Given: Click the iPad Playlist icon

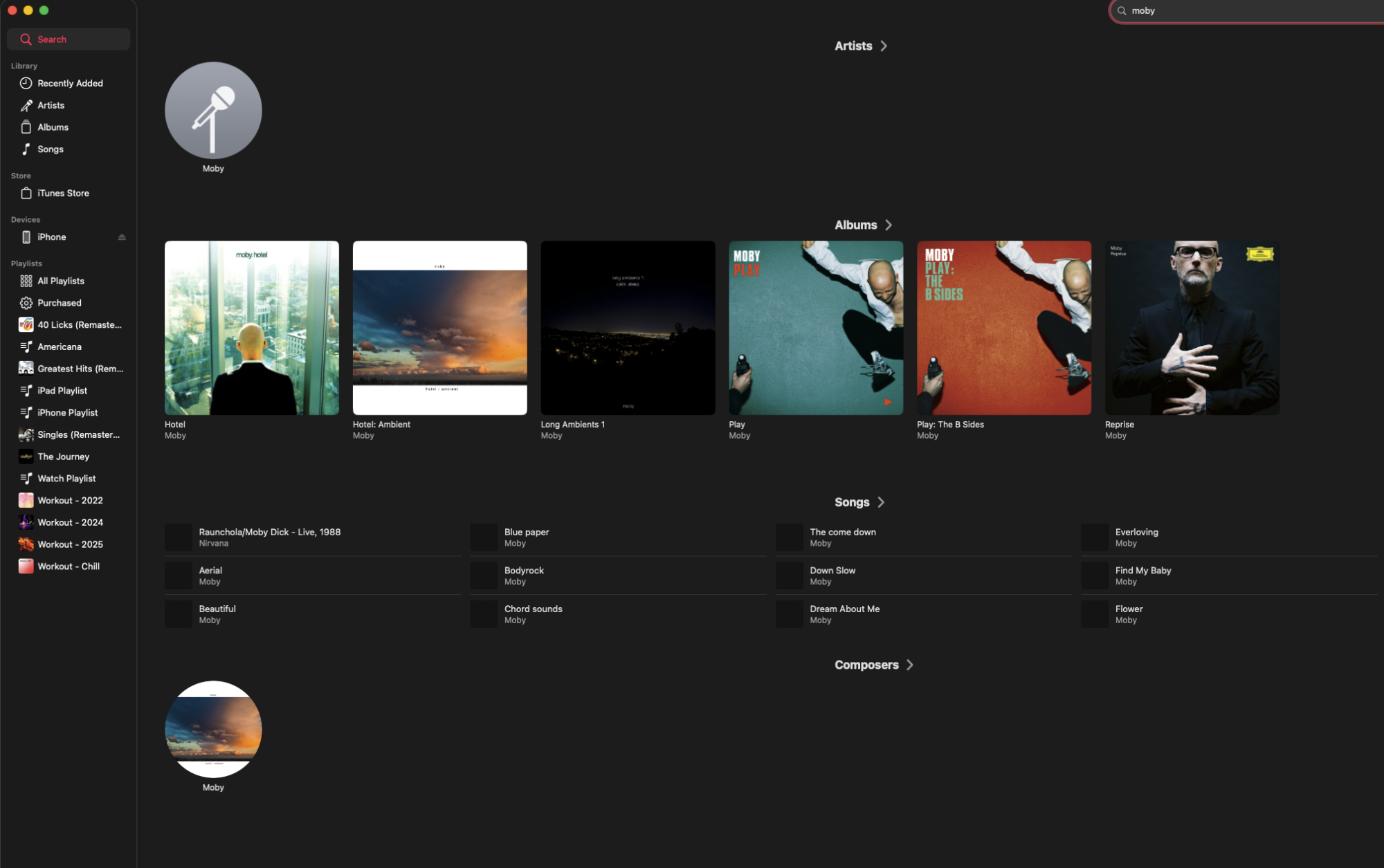Looking at the screenshot, I should pos(26,391).
